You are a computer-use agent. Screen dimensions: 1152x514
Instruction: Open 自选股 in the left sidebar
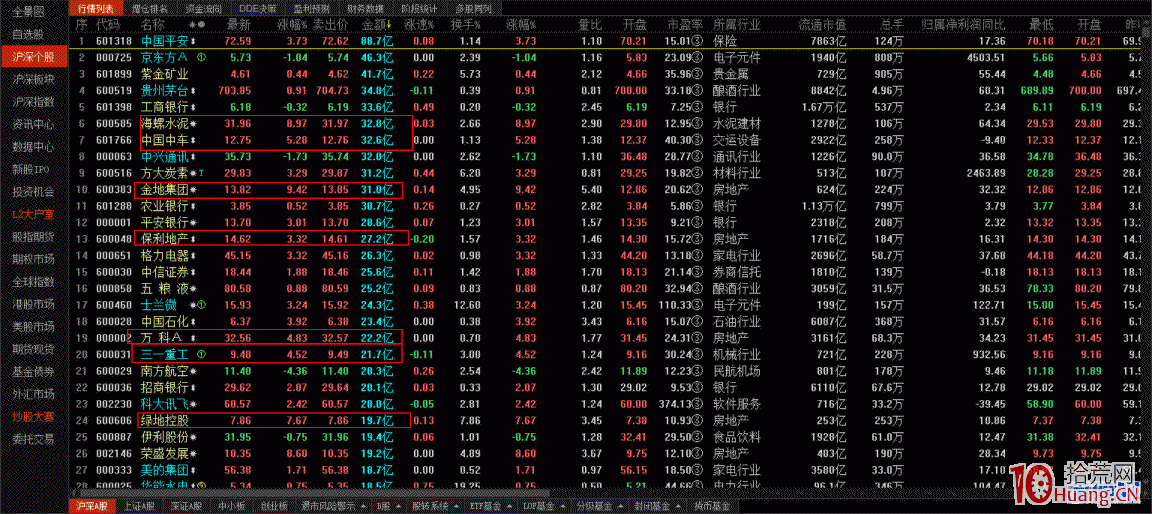tap(27, 34)
